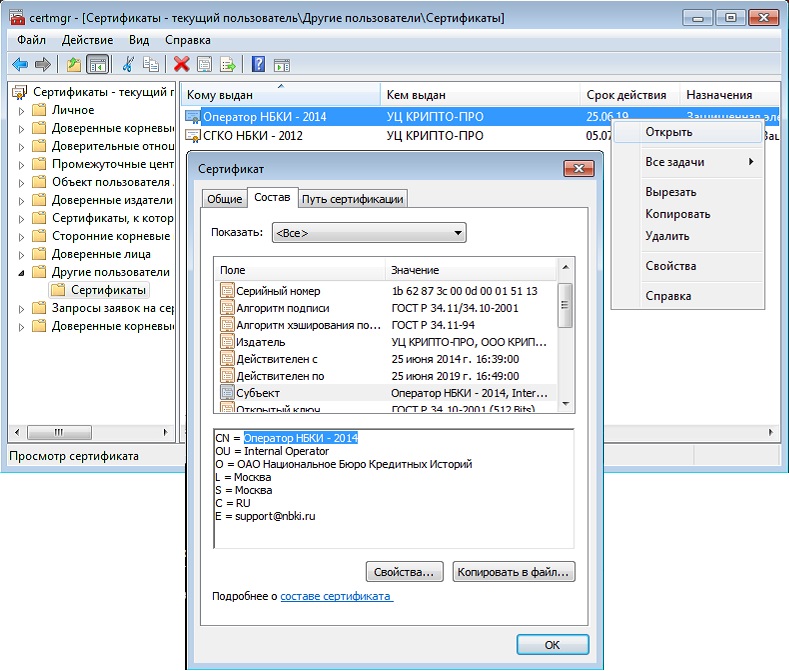The height and width of the screenshot is (671, 789).
Task: Open the Справка menu in menu bar
Action: [188, 40]
